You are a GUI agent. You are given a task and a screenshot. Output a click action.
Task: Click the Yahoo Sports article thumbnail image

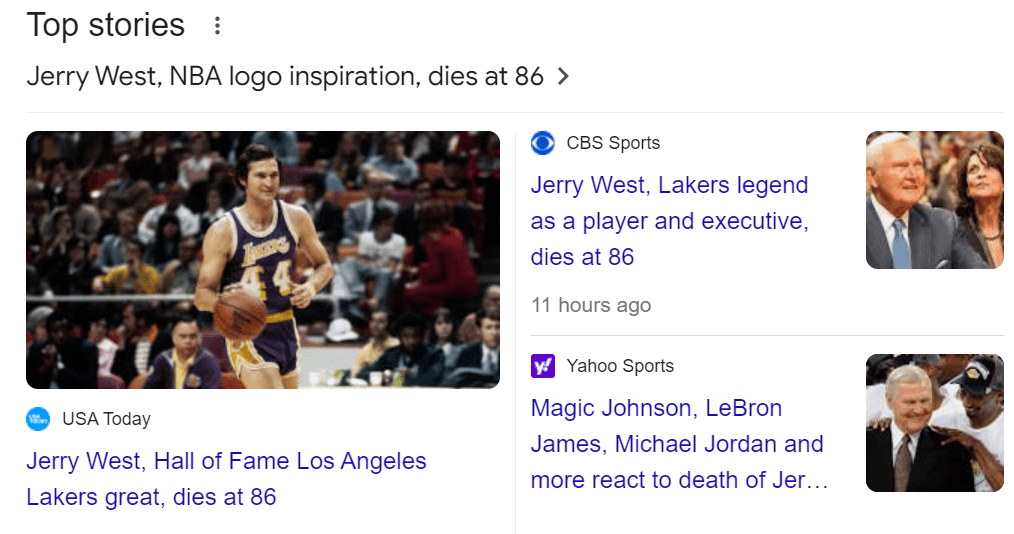coord(934,423)
